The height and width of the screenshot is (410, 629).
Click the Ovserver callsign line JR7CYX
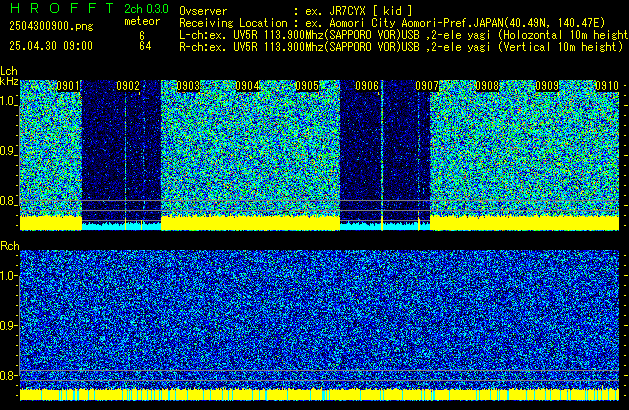point(296,11)
